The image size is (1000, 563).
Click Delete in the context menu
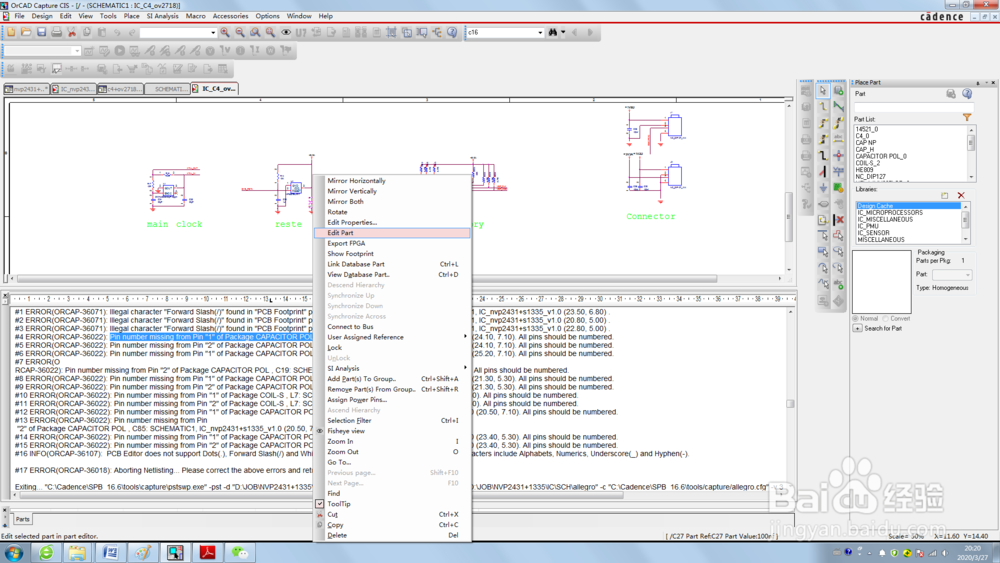point(392,535)
